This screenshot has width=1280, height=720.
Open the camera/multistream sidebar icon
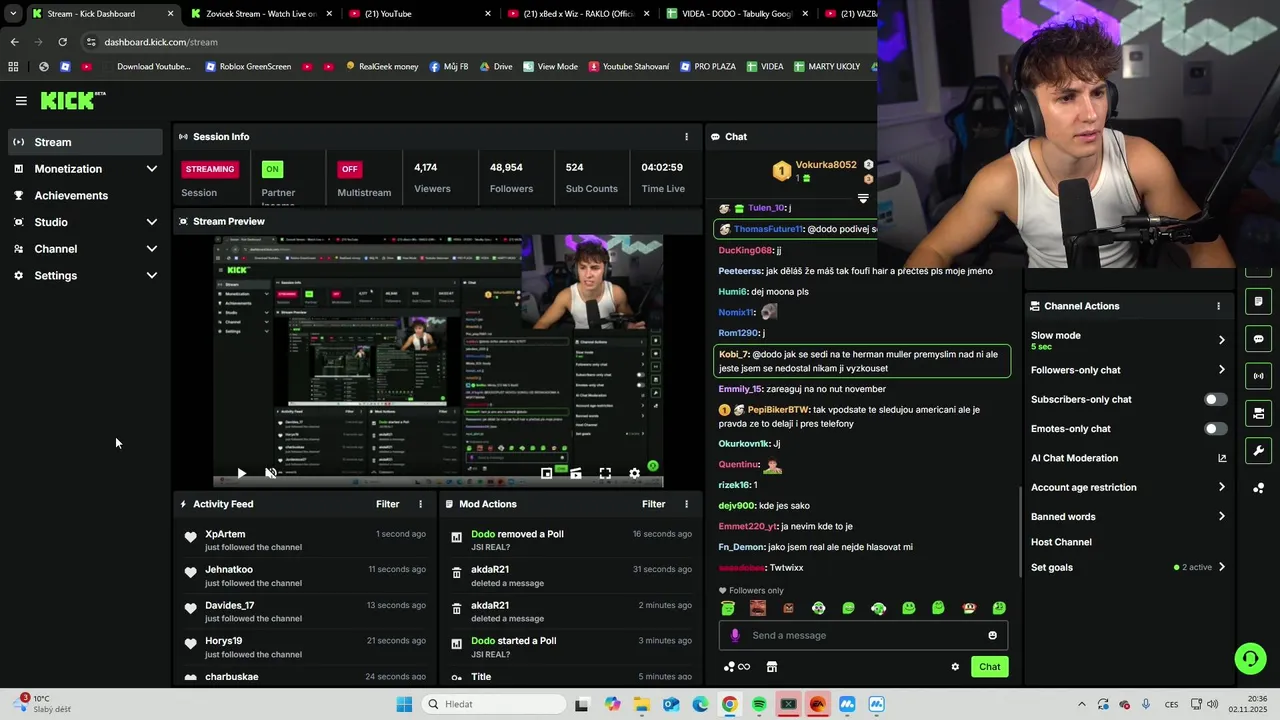pos(1258,413)
